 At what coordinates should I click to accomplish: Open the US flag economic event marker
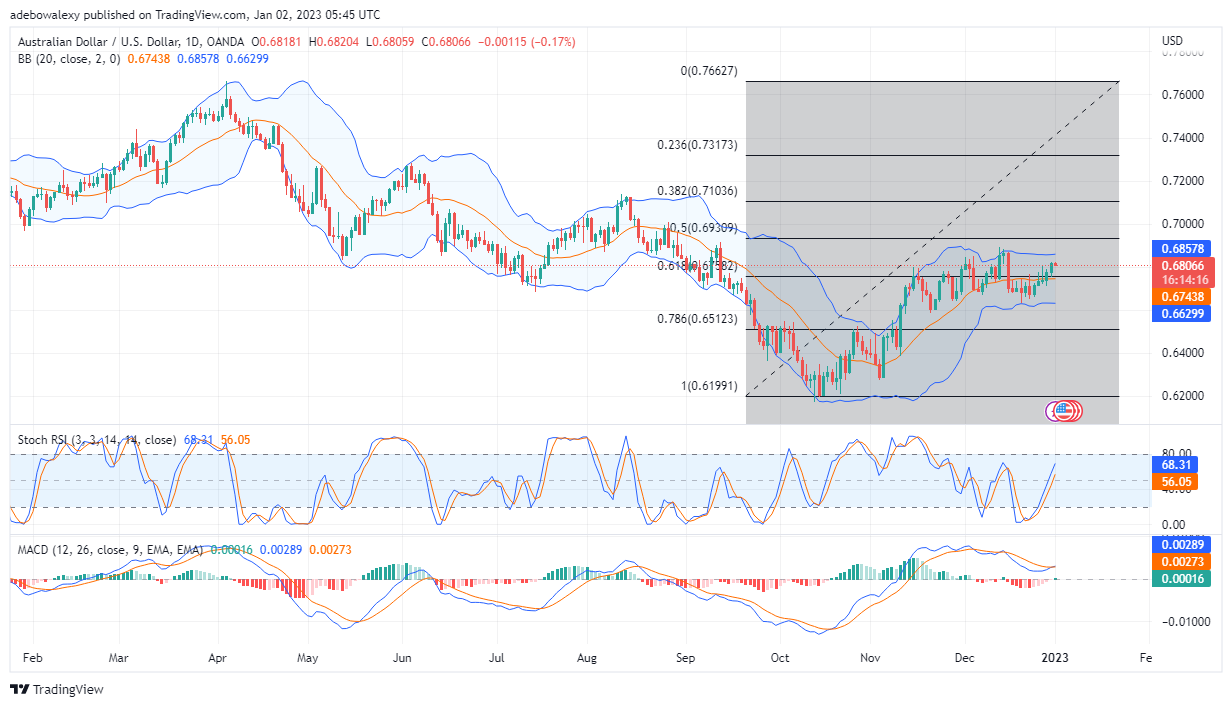[1065, 410]
